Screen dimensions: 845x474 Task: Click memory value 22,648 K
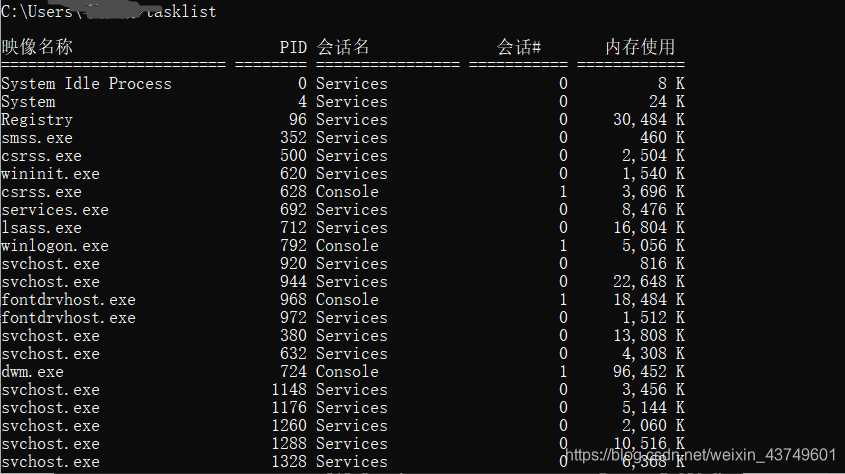click(x=649, y=281)
